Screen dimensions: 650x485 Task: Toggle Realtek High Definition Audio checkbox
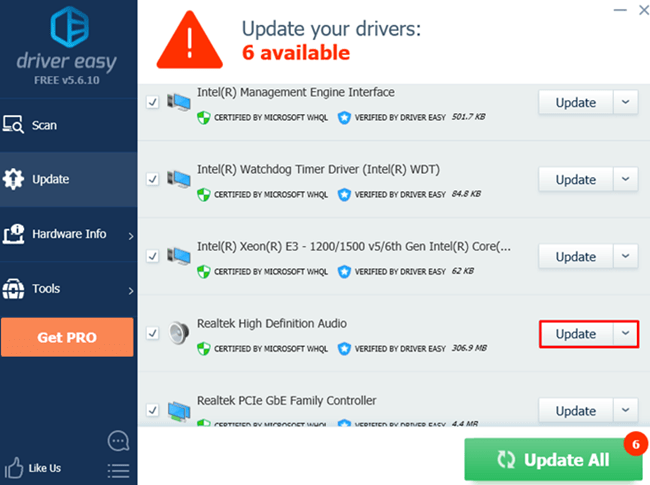[153, 333]
